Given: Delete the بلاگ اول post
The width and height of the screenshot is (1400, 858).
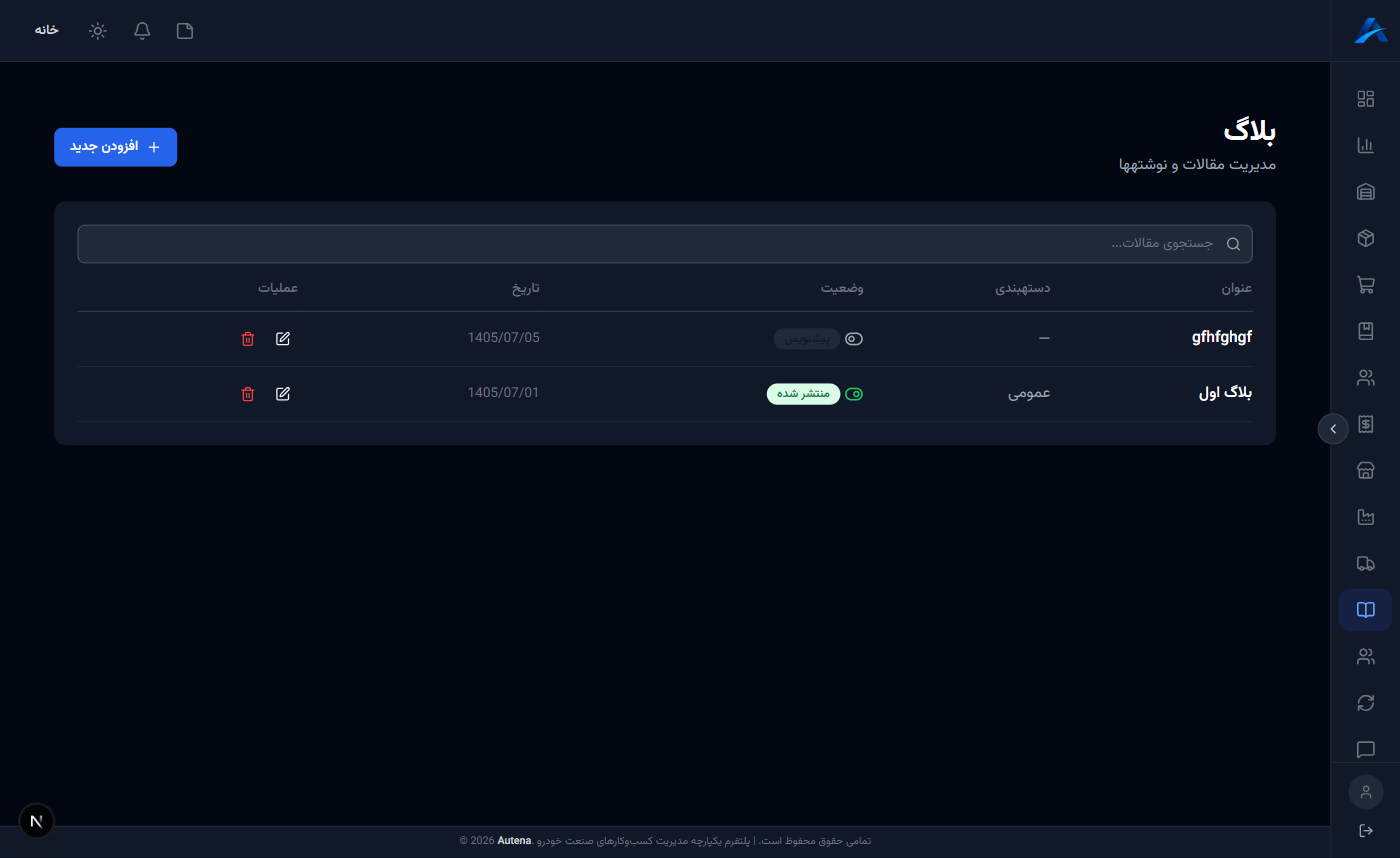Looking at the screenshot, I should (248, 394).
